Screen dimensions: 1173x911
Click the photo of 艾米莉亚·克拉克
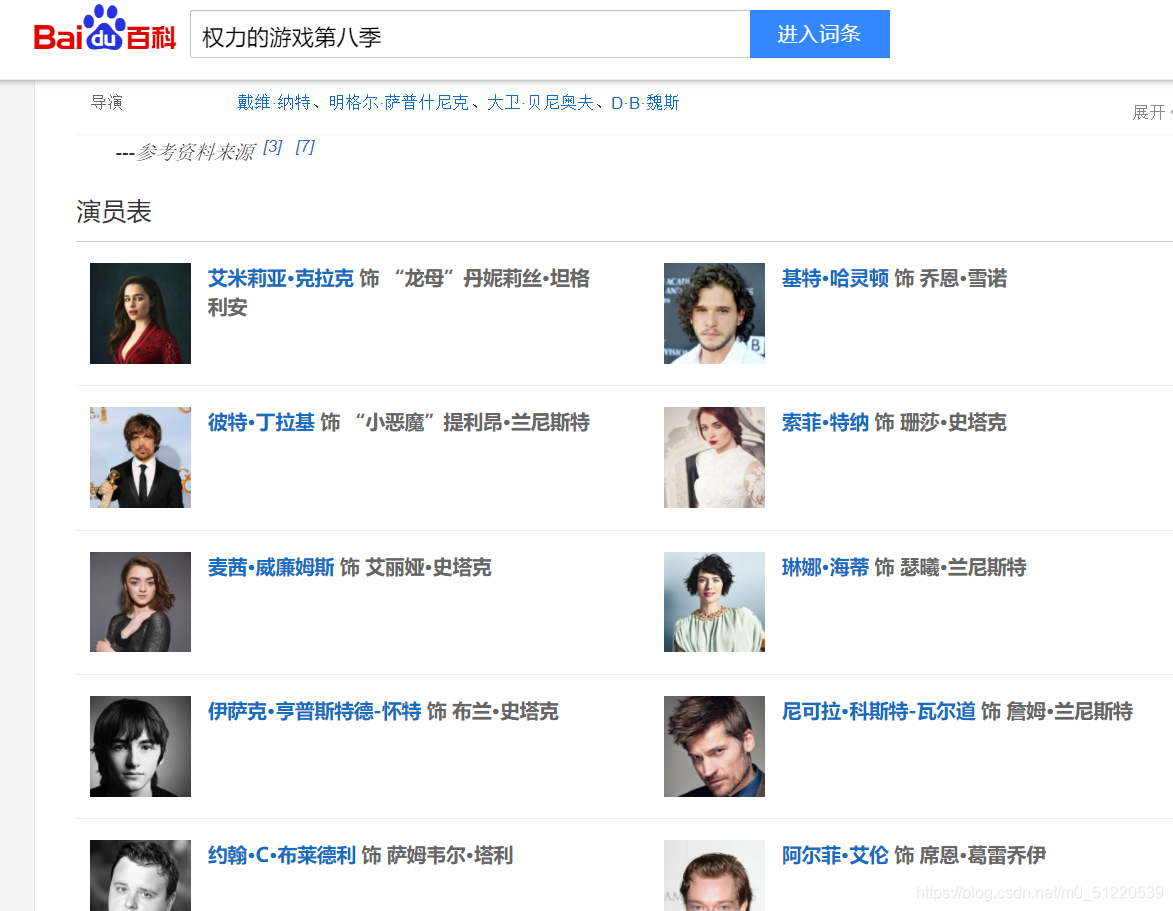click(140, 313)
